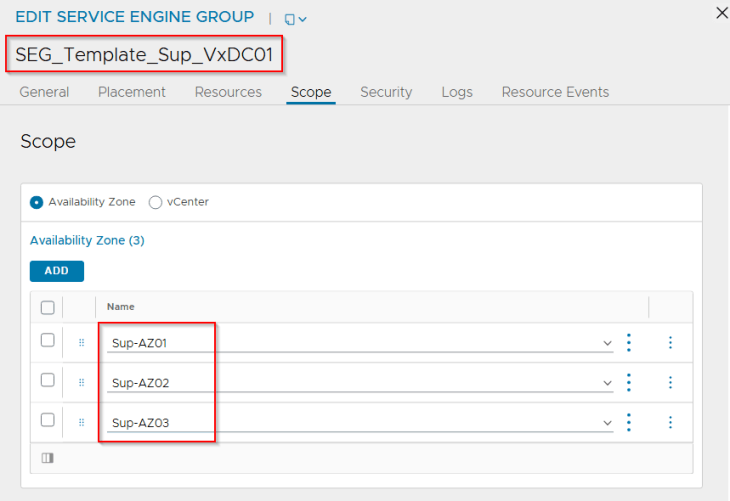Check the box for the Sup-AZ02 row
Image resolution: width=730 pixels, height=501 pixels.
pos(47,380)
